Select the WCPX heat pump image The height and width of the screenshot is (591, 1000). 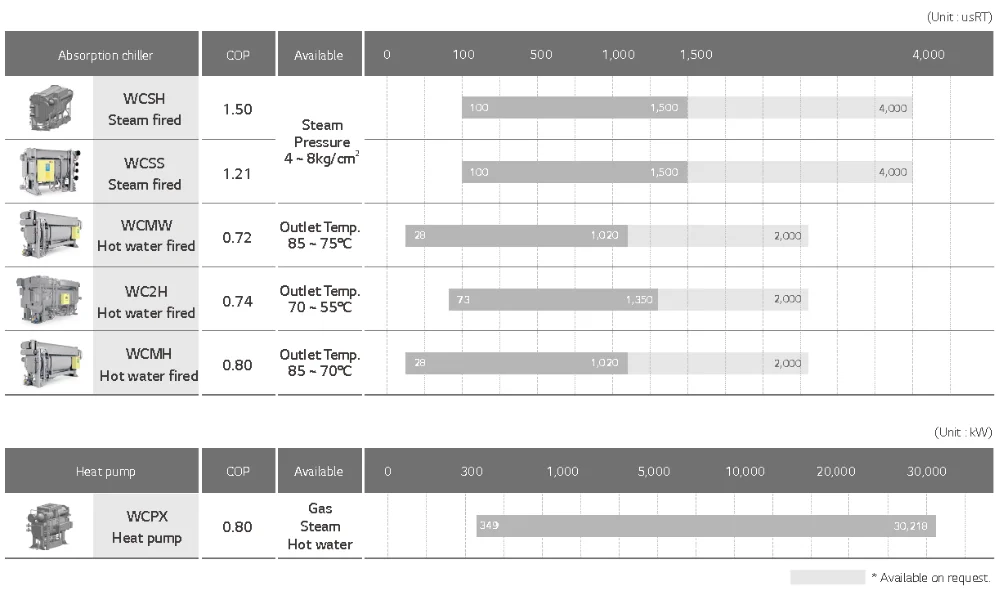[48, 526]
